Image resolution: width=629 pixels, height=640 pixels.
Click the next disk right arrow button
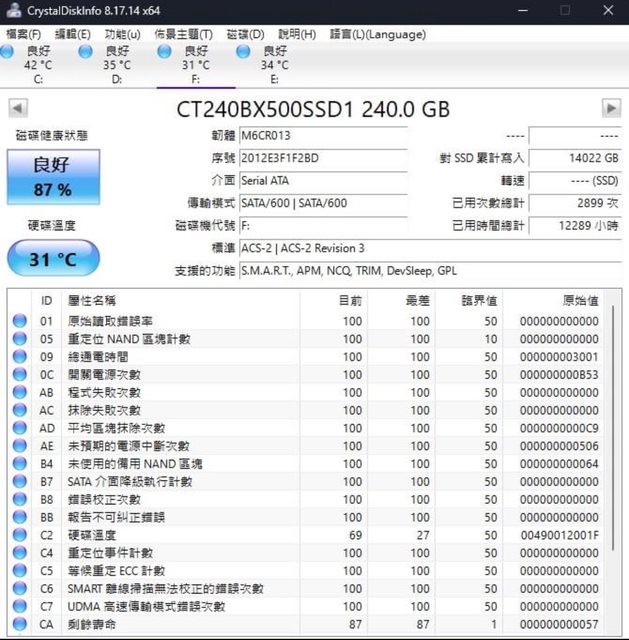pyautogui.click(x=611, y=108)
